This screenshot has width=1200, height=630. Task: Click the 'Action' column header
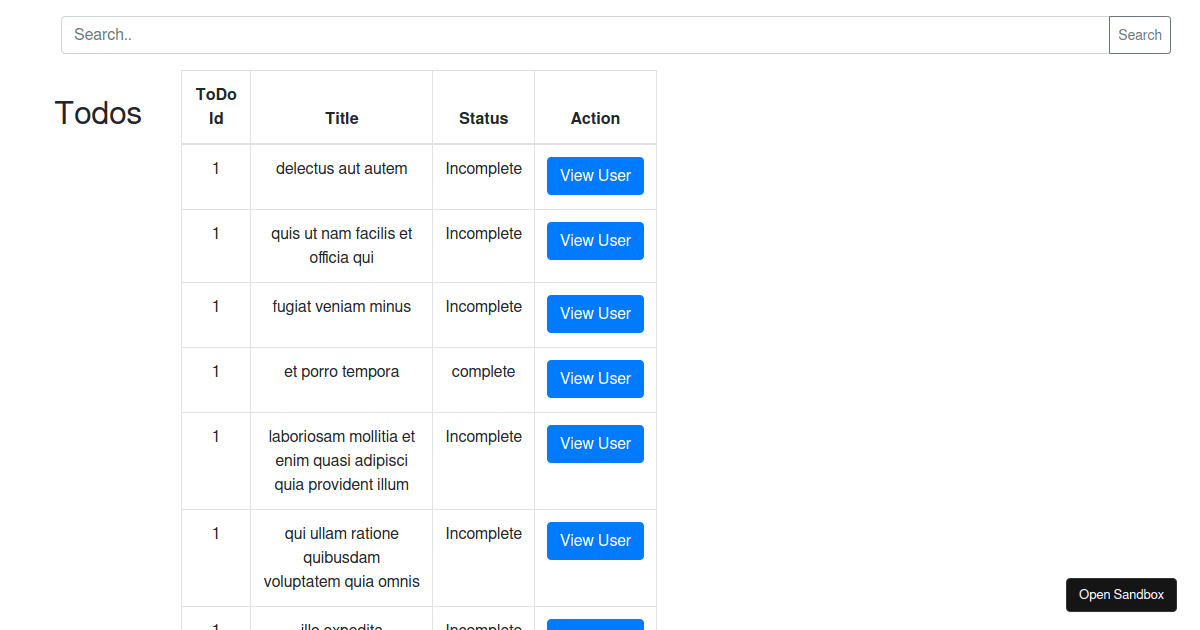(x=595, y=118)
